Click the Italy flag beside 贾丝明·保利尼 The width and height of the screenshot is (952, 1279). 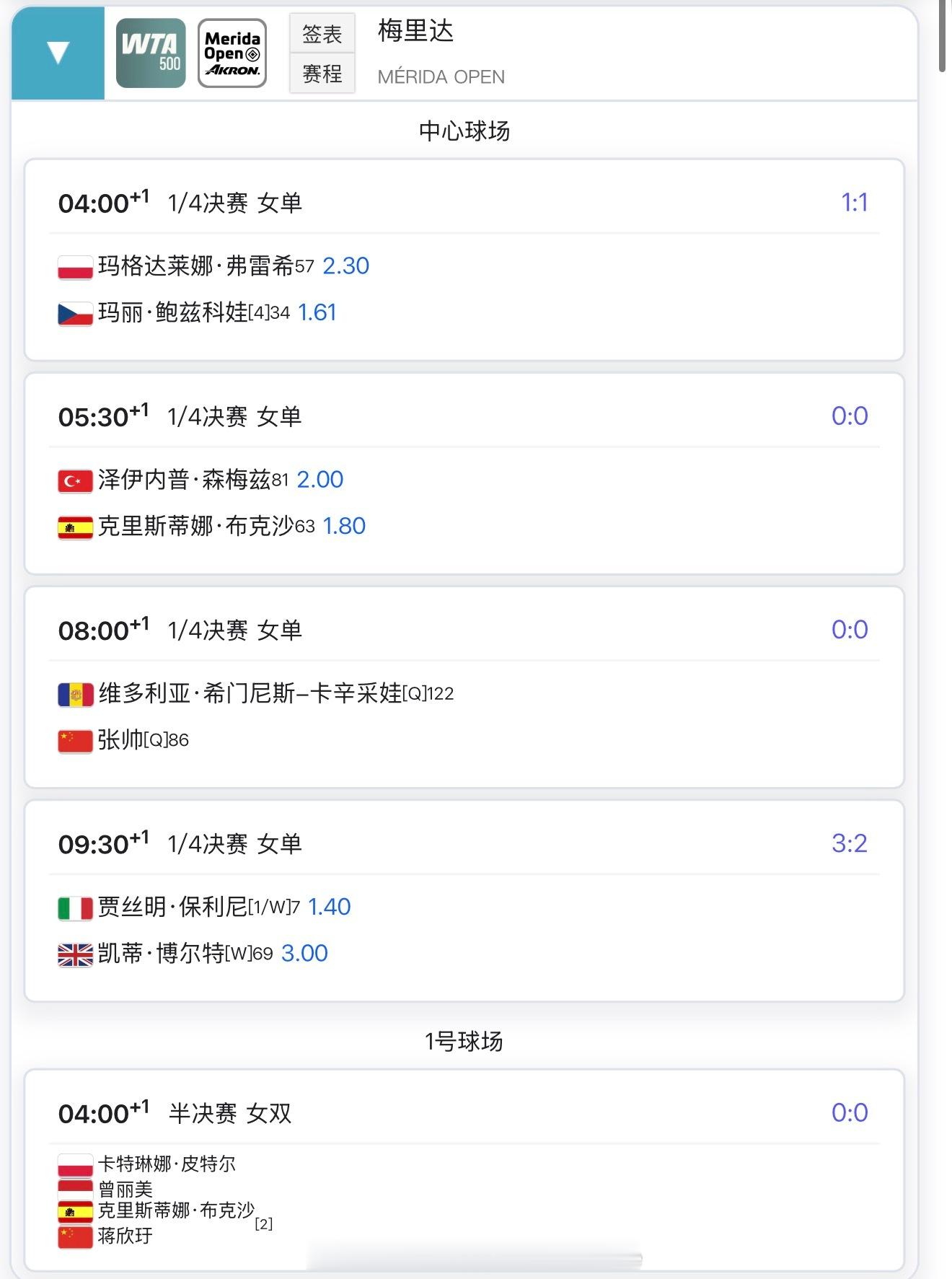click(x=75, y=907)
